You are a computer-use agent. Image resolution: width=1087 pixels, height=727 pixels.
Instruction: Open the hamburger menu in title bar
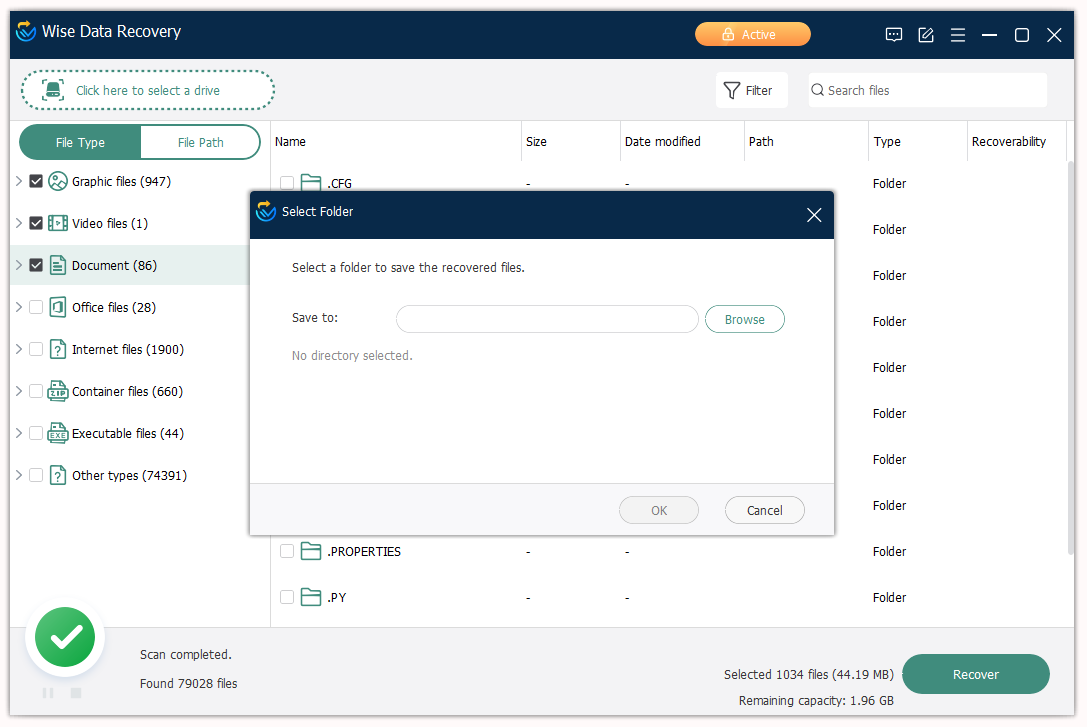pyautogui.click(x=958, y=35)
